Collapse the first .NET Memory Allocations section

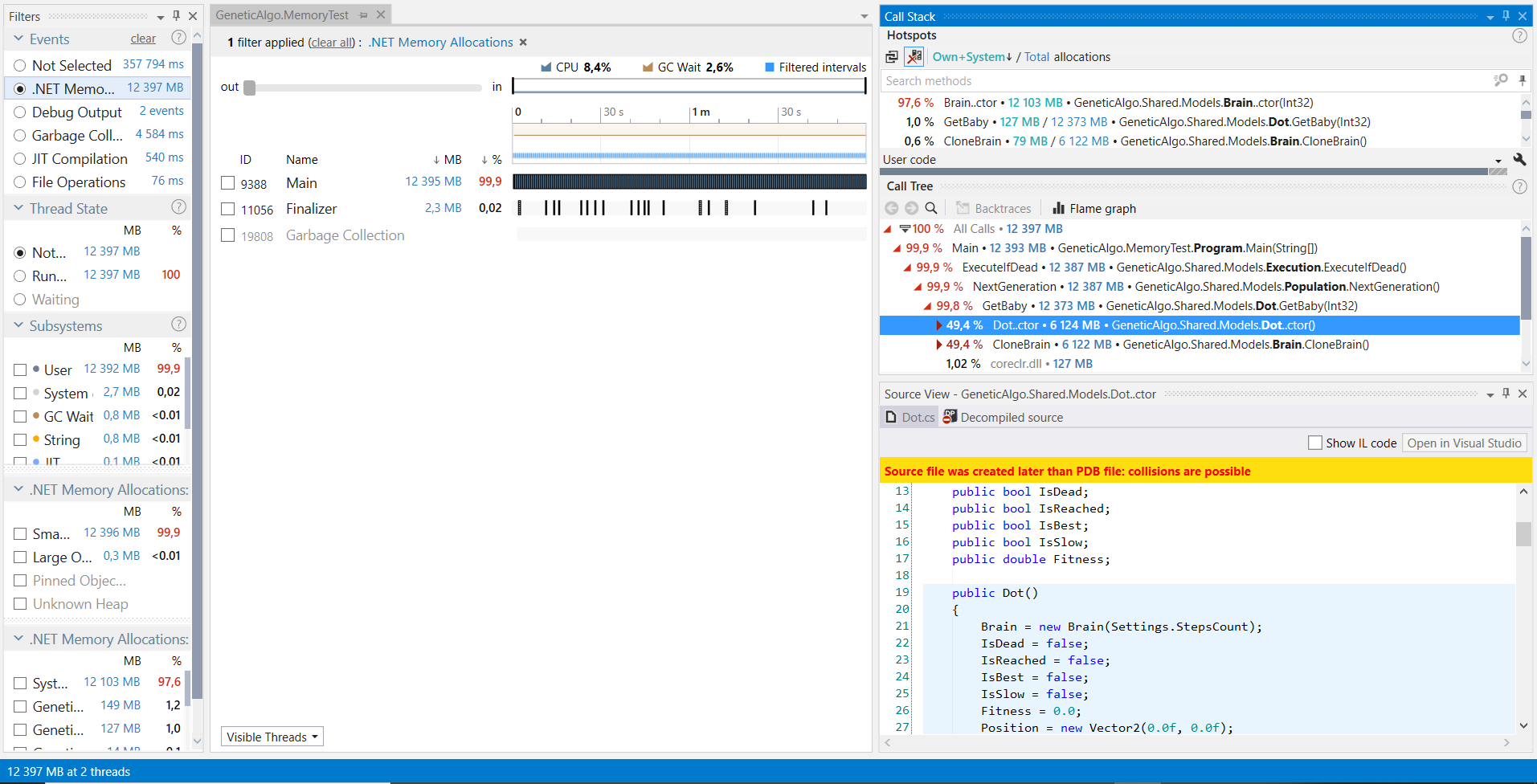click(18, 489)
